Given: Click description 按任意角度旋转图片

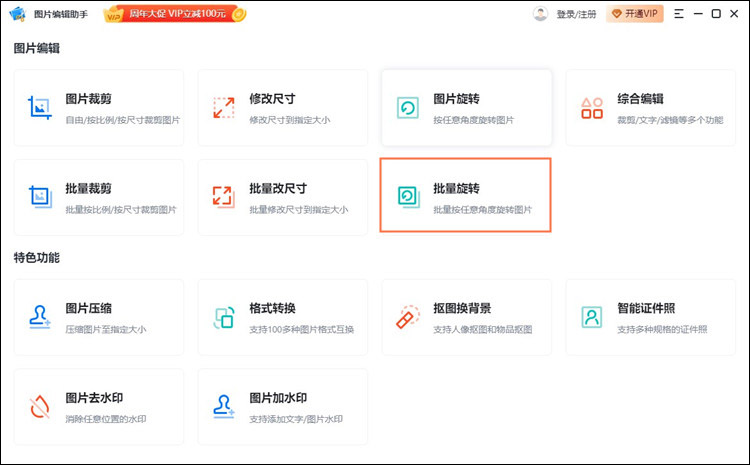Looking at the screenshot, I should tap(474, 120).
